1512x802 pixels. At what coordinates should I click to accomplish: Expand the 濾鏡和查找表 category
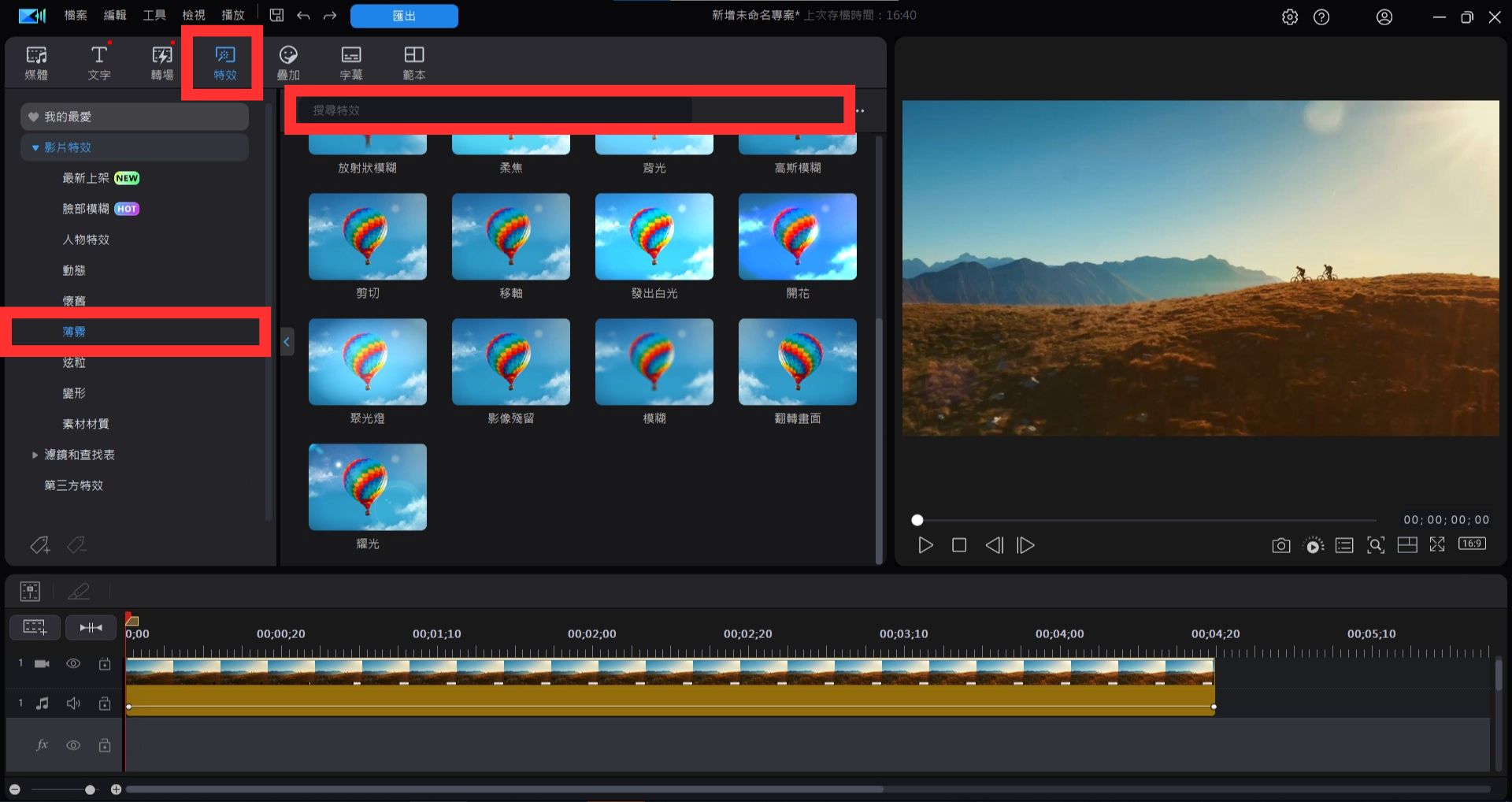coord(35,455)
